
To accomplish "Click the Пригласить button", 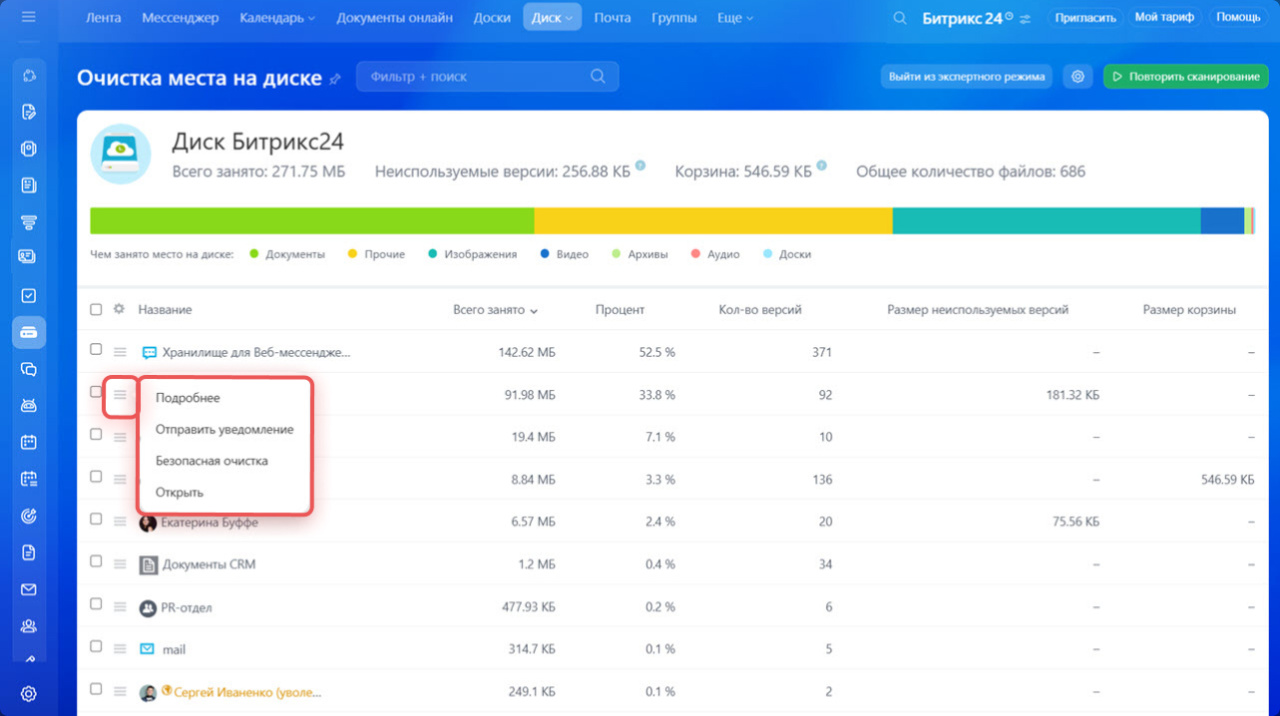I will coord(1084,18).
